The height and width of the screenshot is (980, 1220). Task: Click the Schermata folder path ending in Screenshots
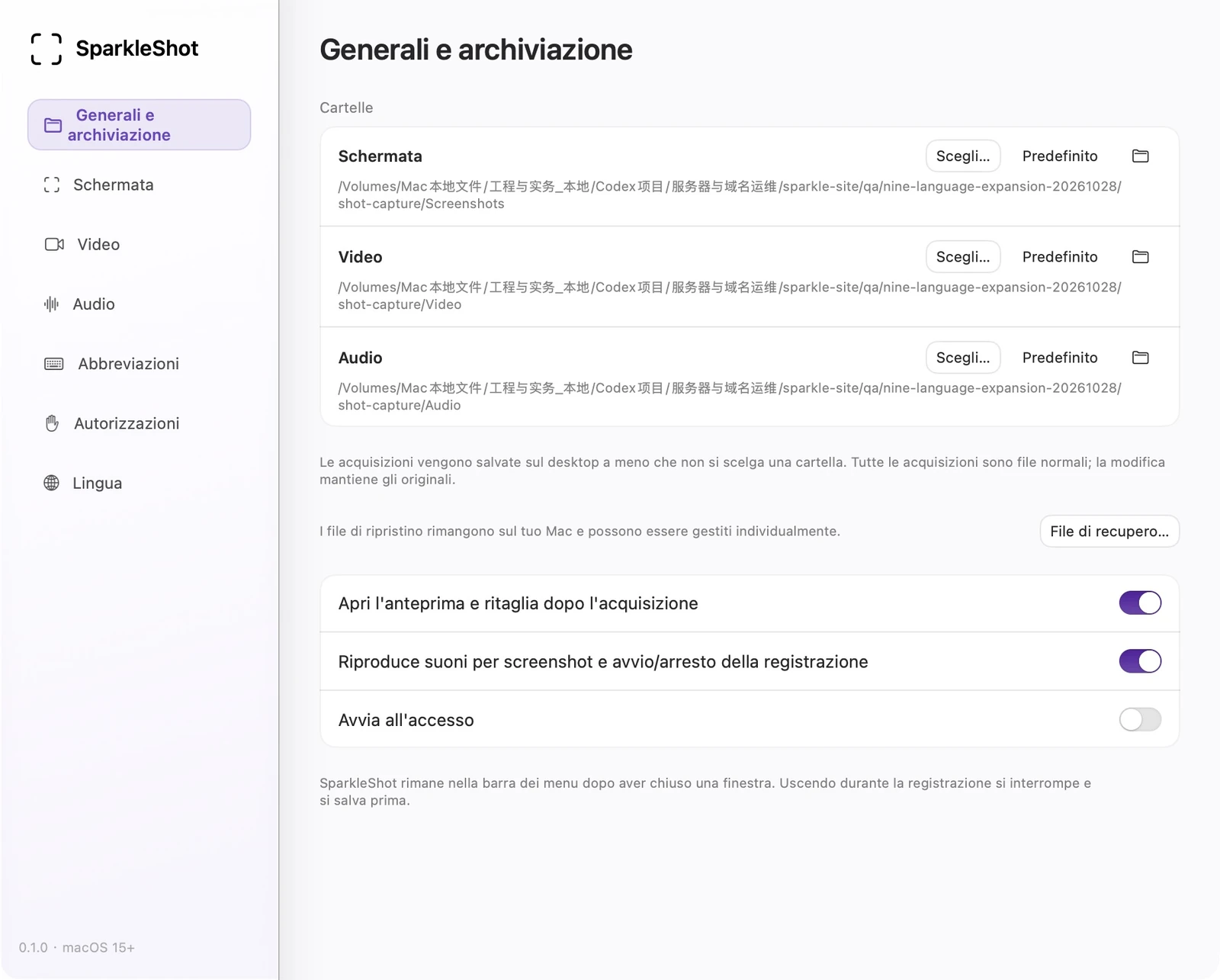(730, 194)
